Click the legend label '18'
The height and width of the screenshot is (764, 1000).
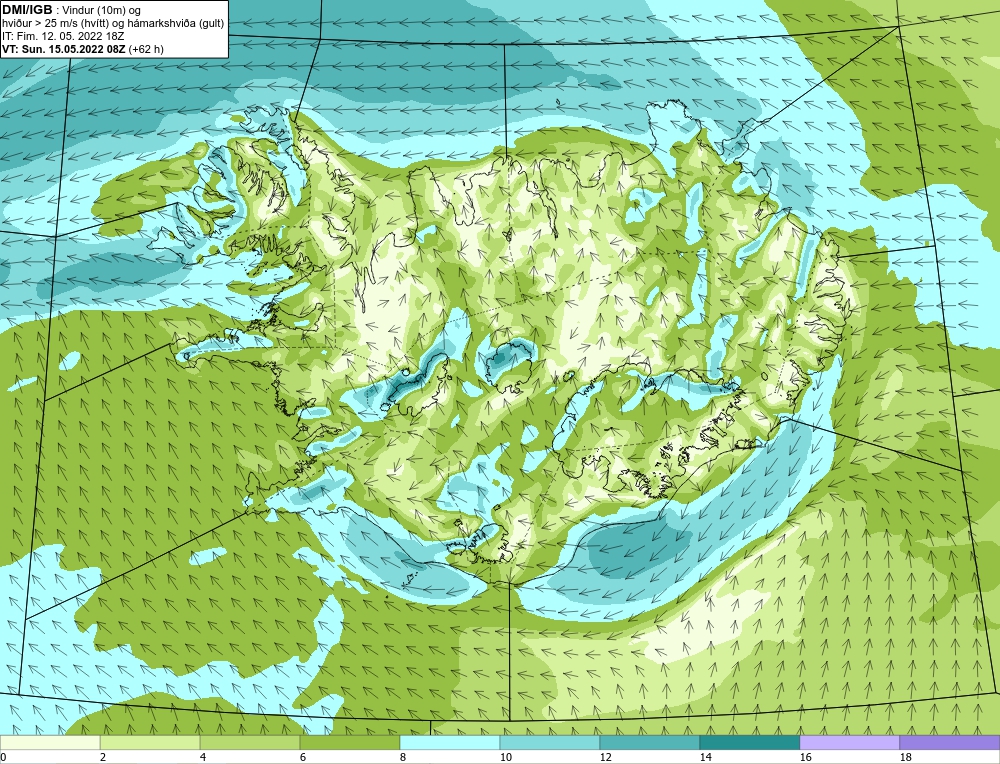[x=905, y=757]
